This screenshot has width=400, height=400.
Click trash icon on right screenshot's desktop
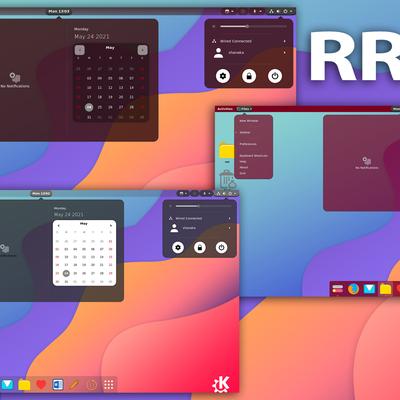pyautogui.click(x=228, y=180)
